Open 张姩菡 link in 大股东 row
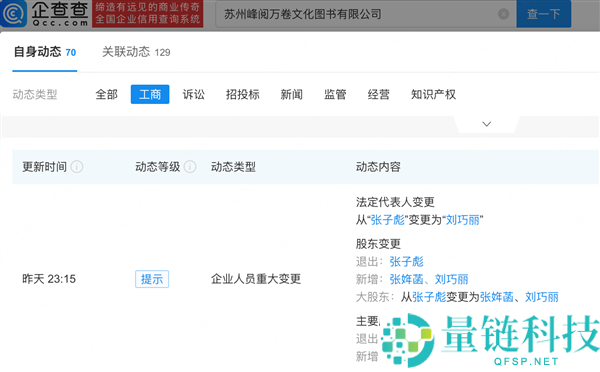The image size is (600, 372). pos(497,297)
